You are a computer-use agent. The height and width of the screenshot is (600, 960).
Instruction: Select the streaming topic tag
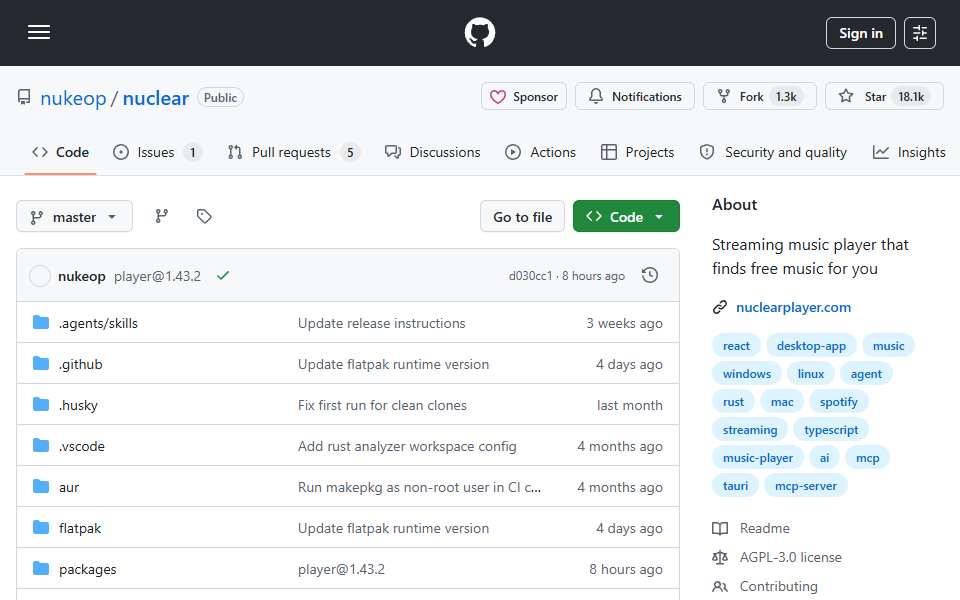tap(750, 430)
